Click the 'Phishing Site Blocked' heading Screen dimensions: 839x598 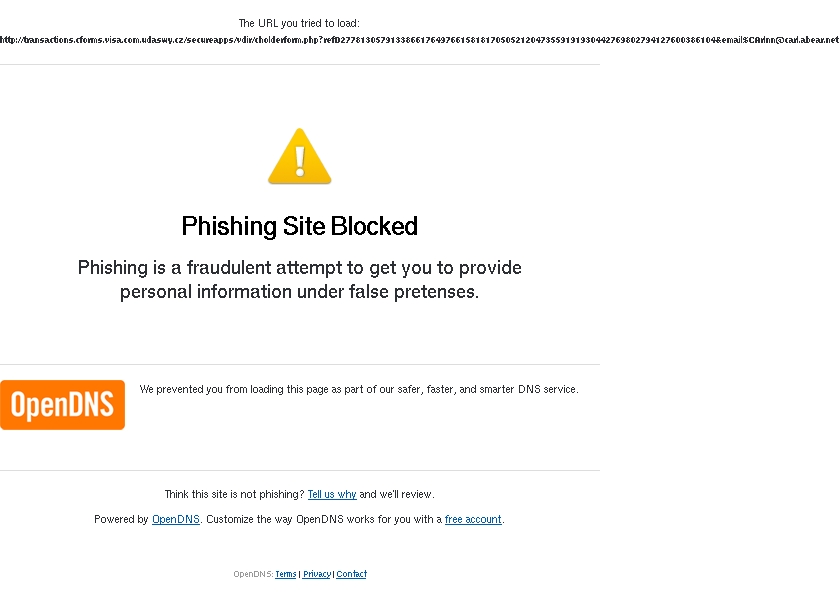pyautogui.click(x=300, y=226)
